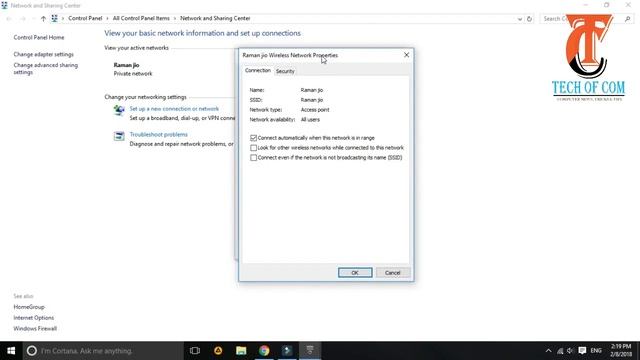Click the Raman jio active network name
640x360 pixels.
click(x=127, y=65)
